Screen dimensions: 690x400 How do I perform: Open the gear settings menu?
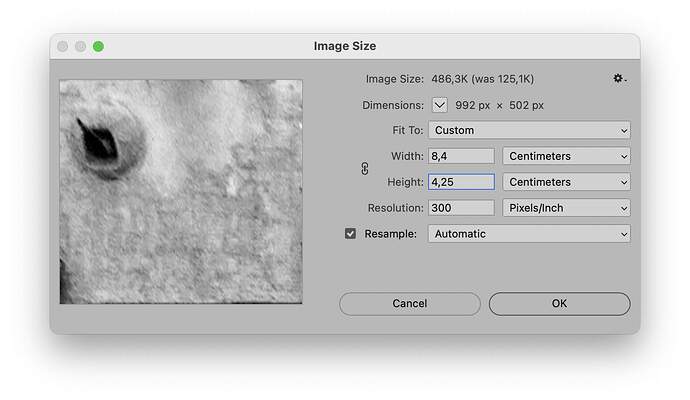click(x=620, y=79)
